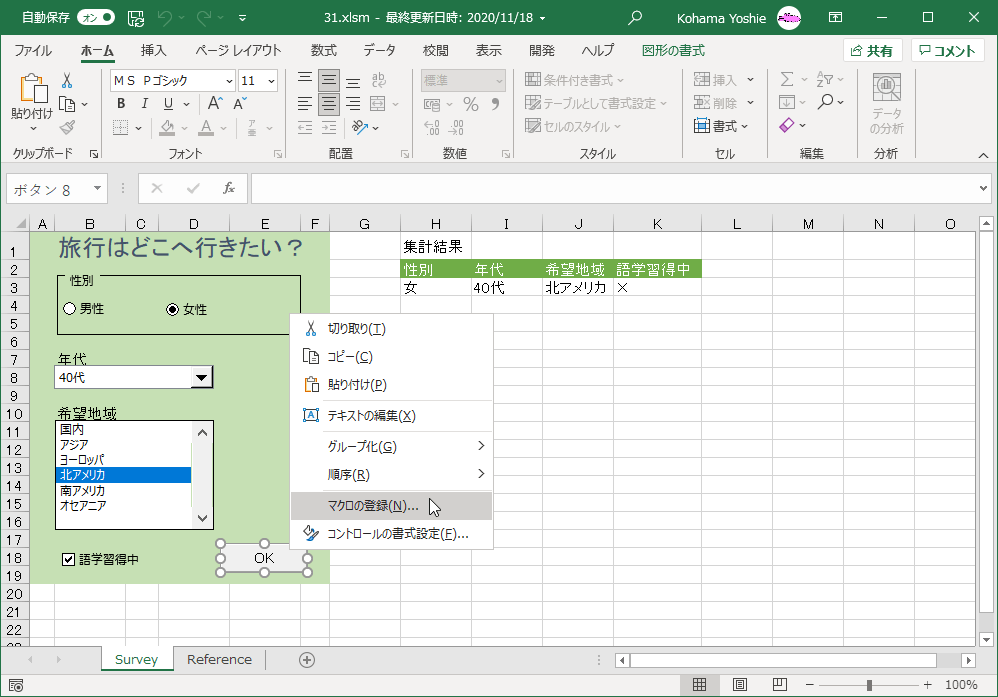The height and width of the screenshot is (697, 998).
Task: Click the zoom slider in status bar
Action: [x=869, y=685]
